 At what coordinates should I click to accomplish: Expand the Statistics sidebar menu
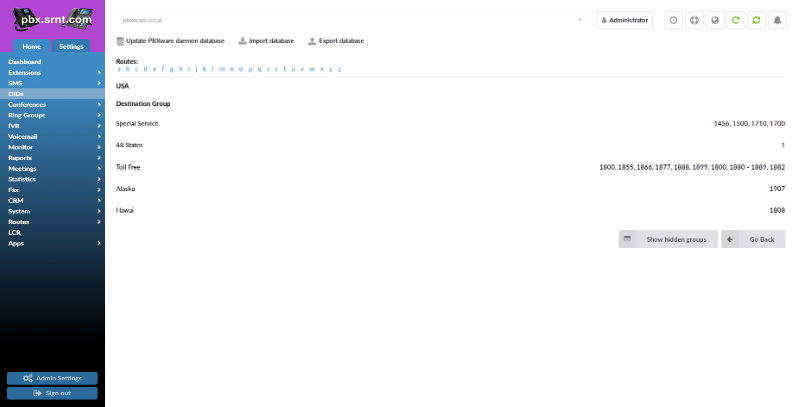52,179
